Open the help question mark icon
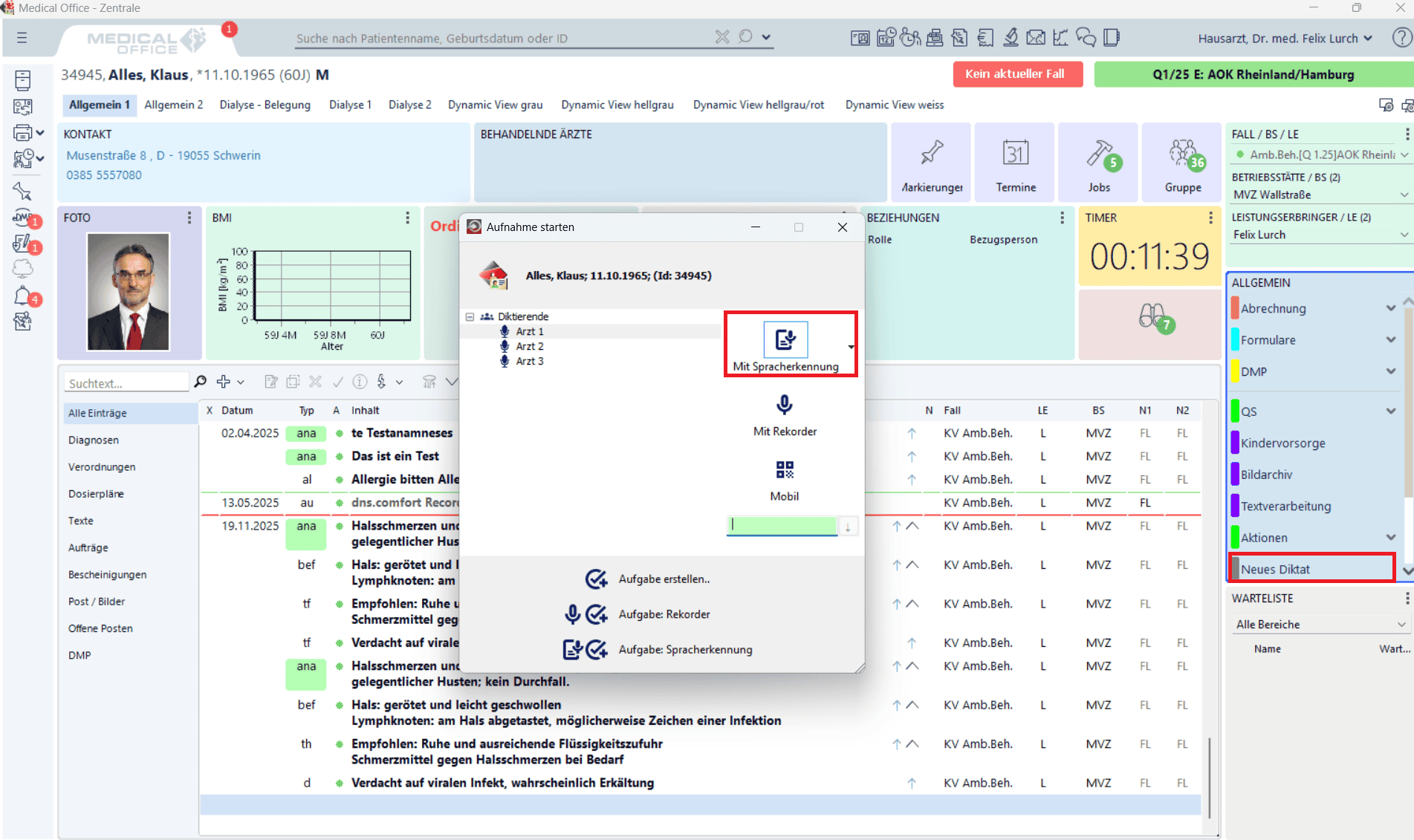1414x840 pixels. tap(1401, 38)
